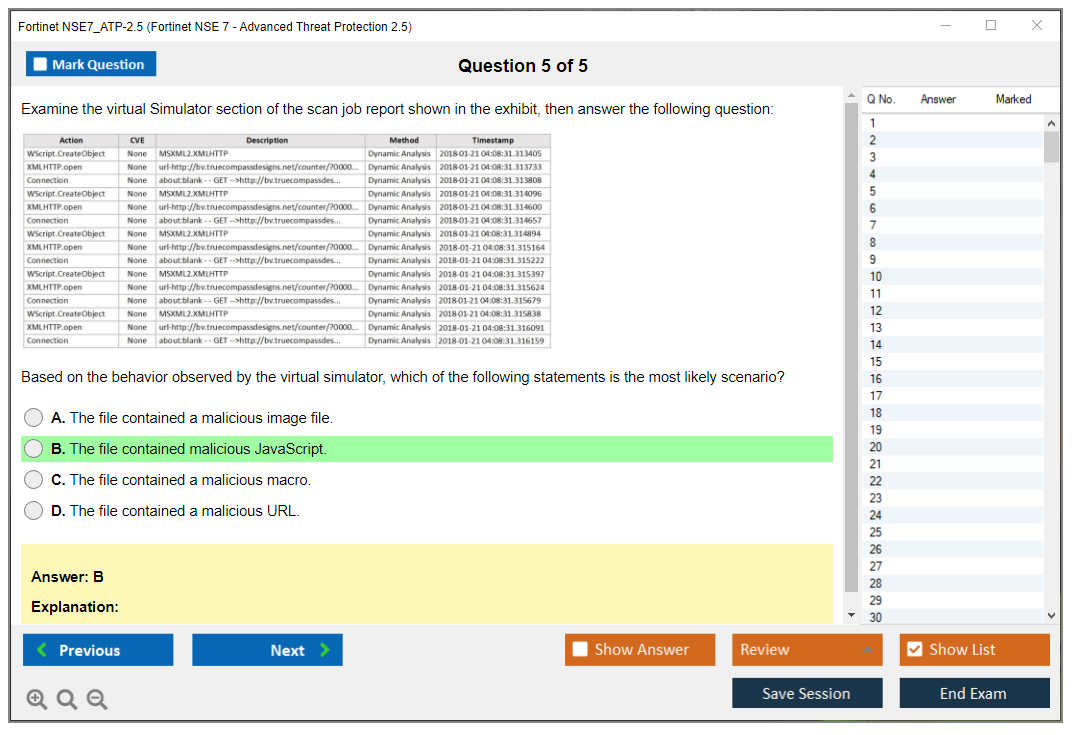Image resolution: width=1075 pixels, height=735 pixels.
Task: Maximize the exam window
Action: (990, 26)
